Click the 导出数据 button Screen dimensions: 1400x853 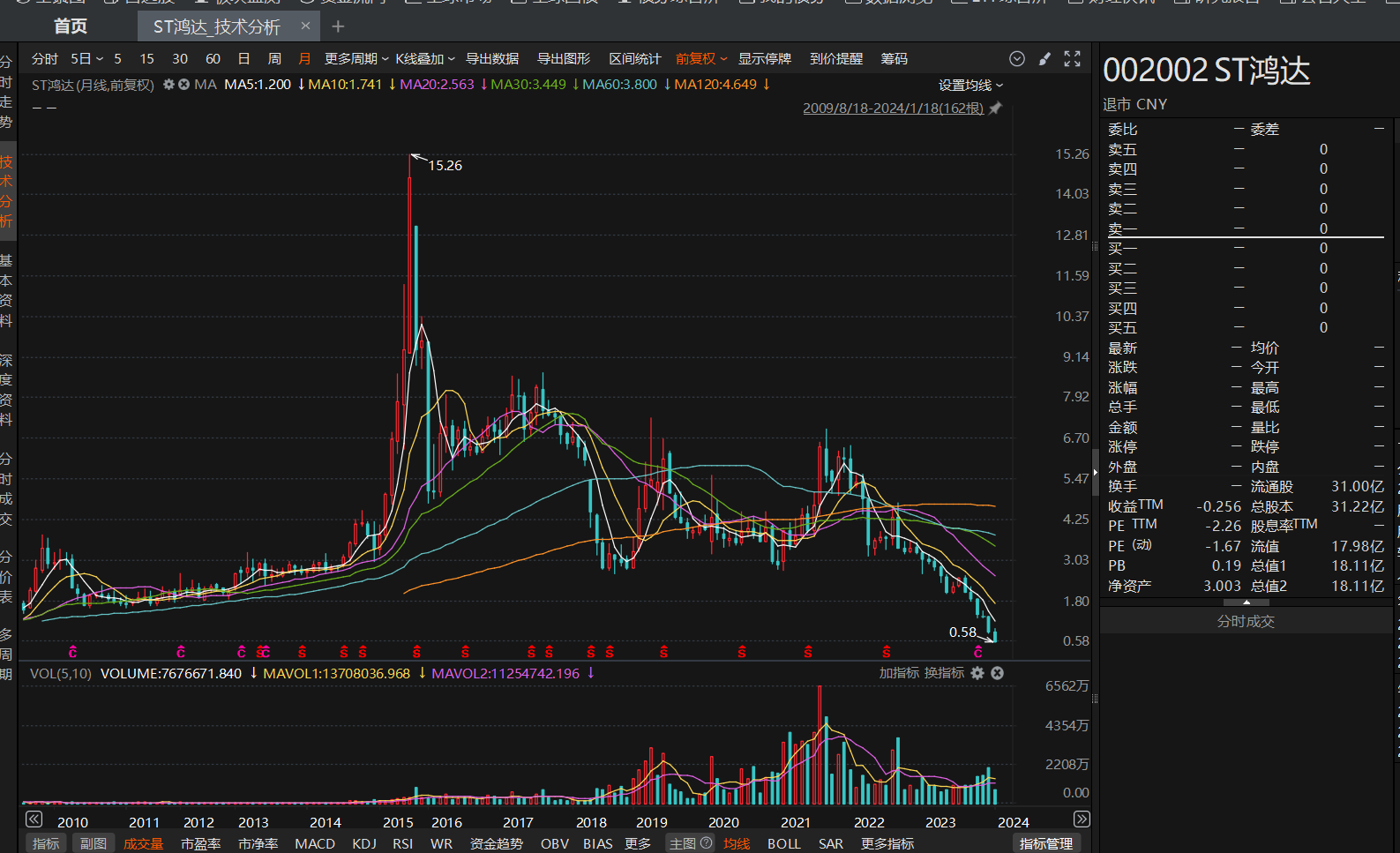(492, 59)
